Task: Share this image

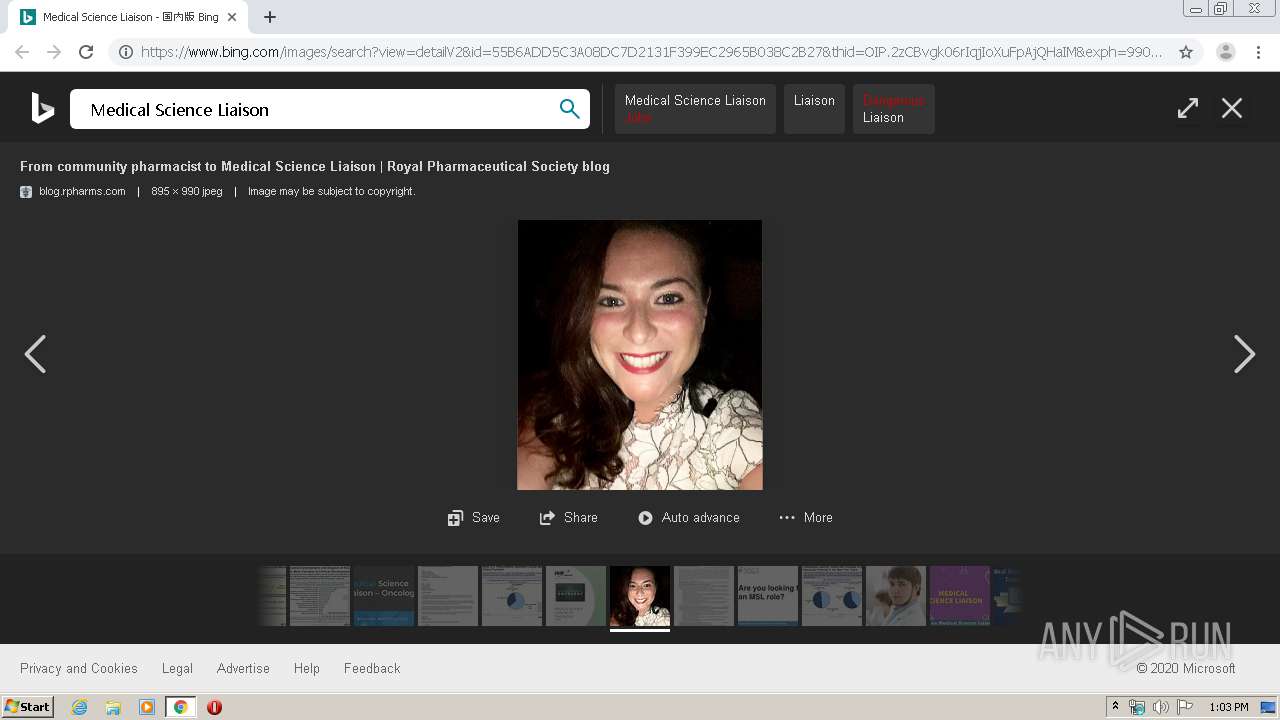Action: pyautogui.click(x=568, y=517)
